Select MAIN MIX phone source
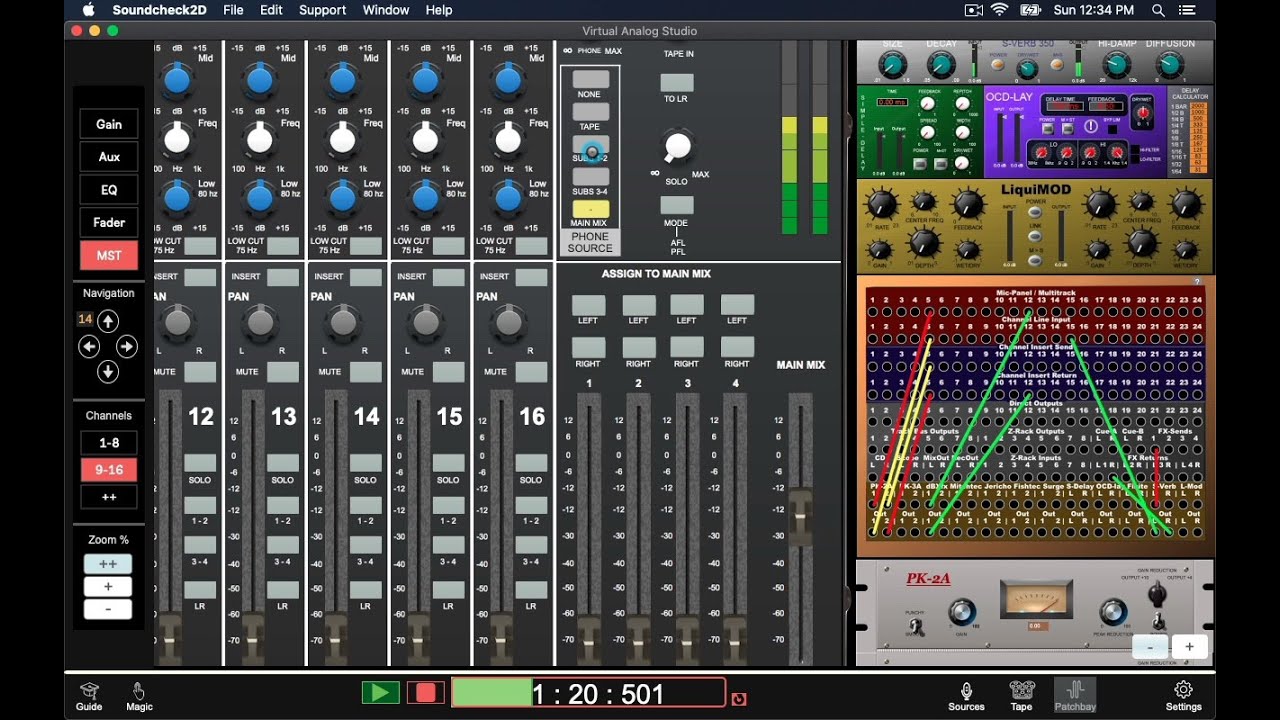 pos(590,209)
